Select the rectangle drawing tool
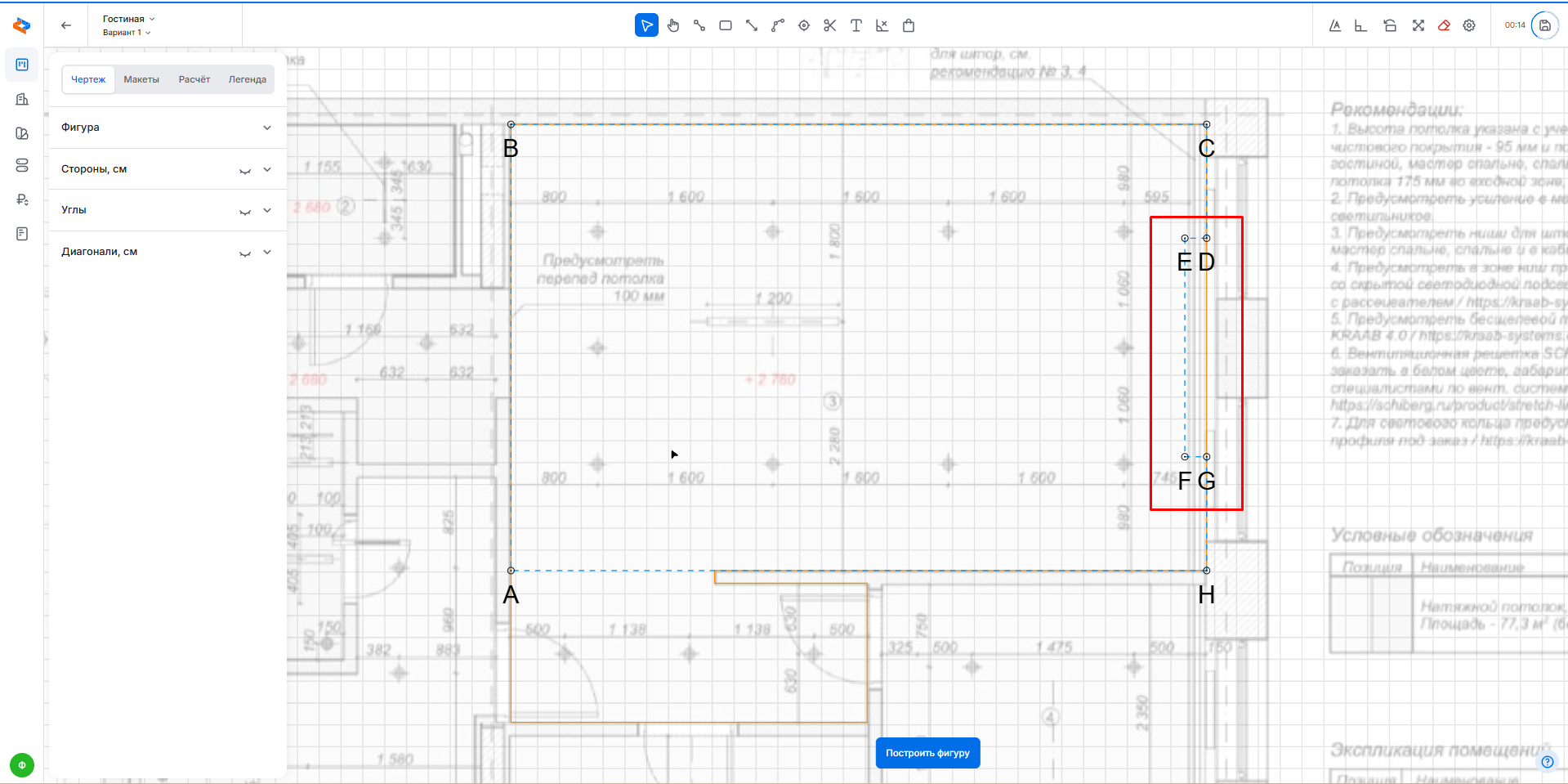The image size is (1568, 784). (x=726, y=25)
